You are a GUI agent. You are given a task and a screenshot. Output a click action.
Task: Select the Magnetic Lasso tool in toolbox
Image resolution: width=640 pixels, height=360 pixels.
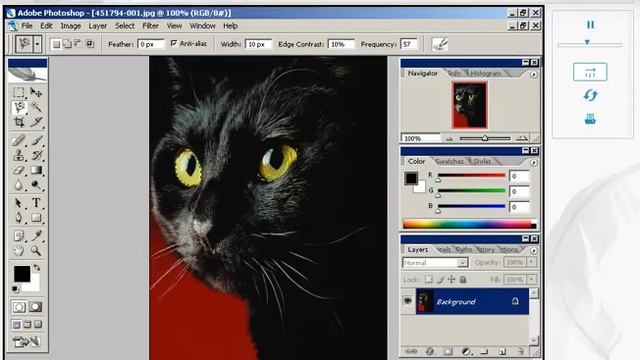click(x=18, y=107)
